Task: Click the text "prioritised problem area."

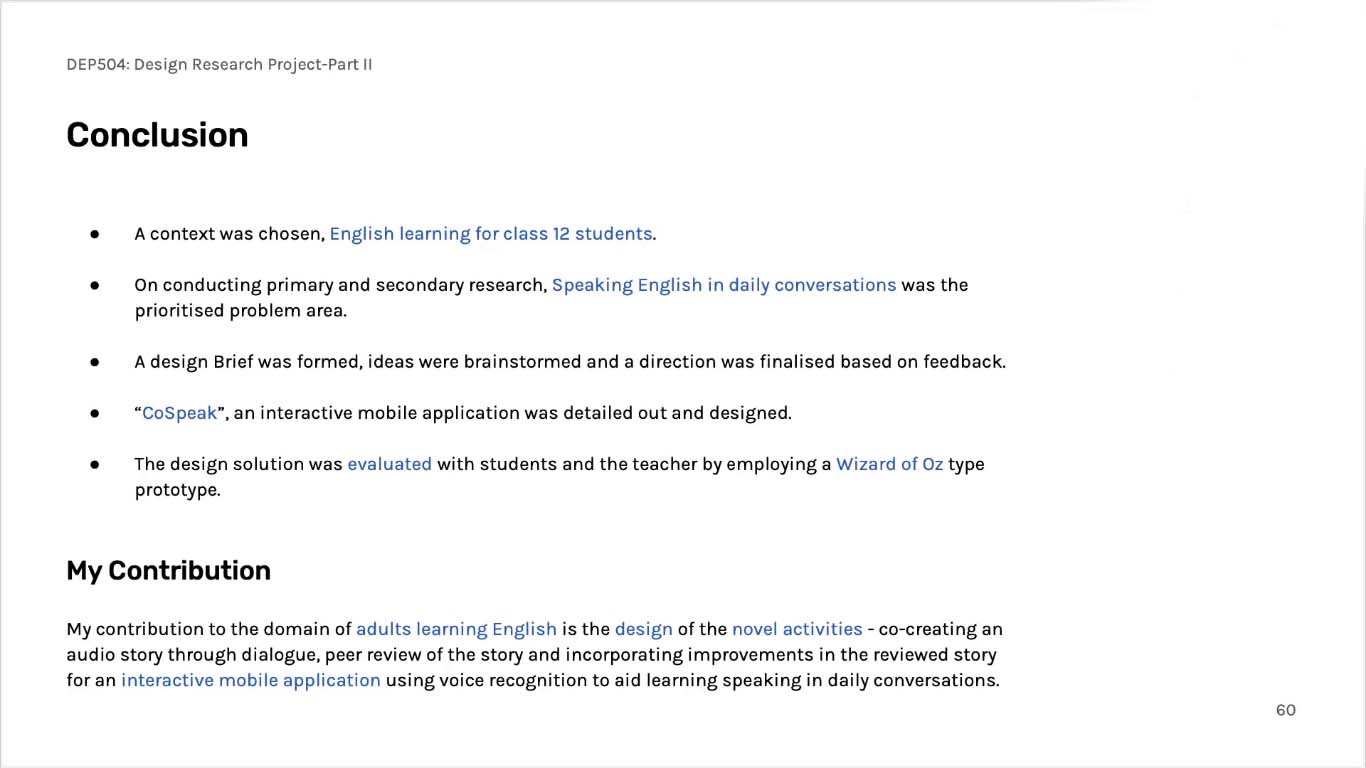Action: 240,310
